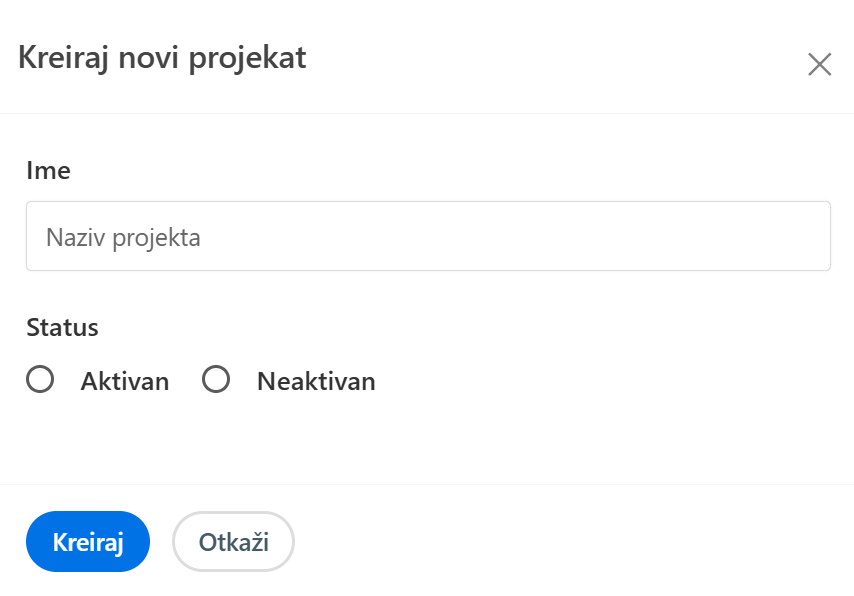Dismiss the dialog with the X icon
The image size is (854, 596).
[819, 65]
